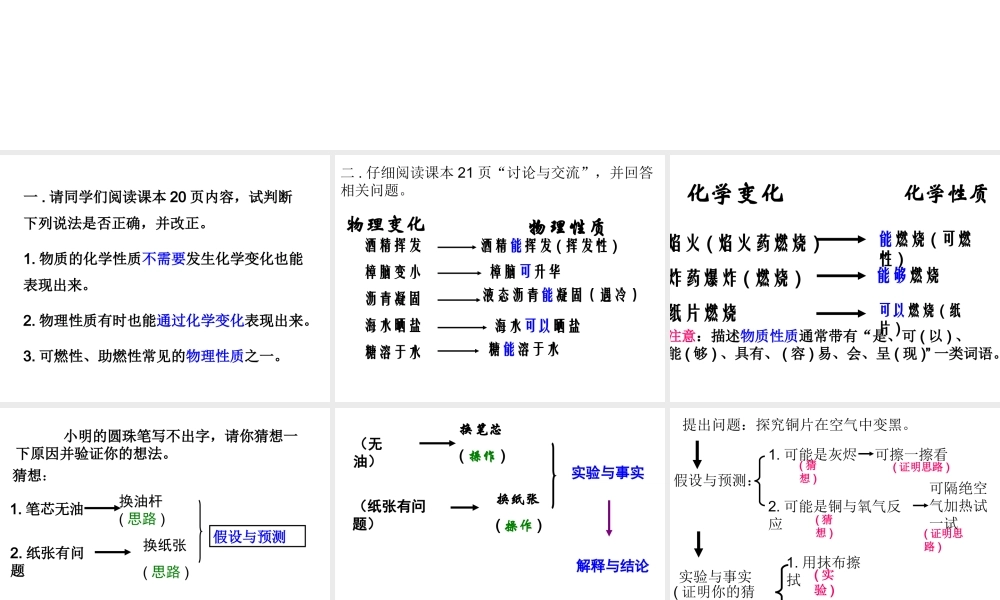Click the magenta word '注意'
1000x600 pixels.
pyautogui.click(x=682, y=335)
